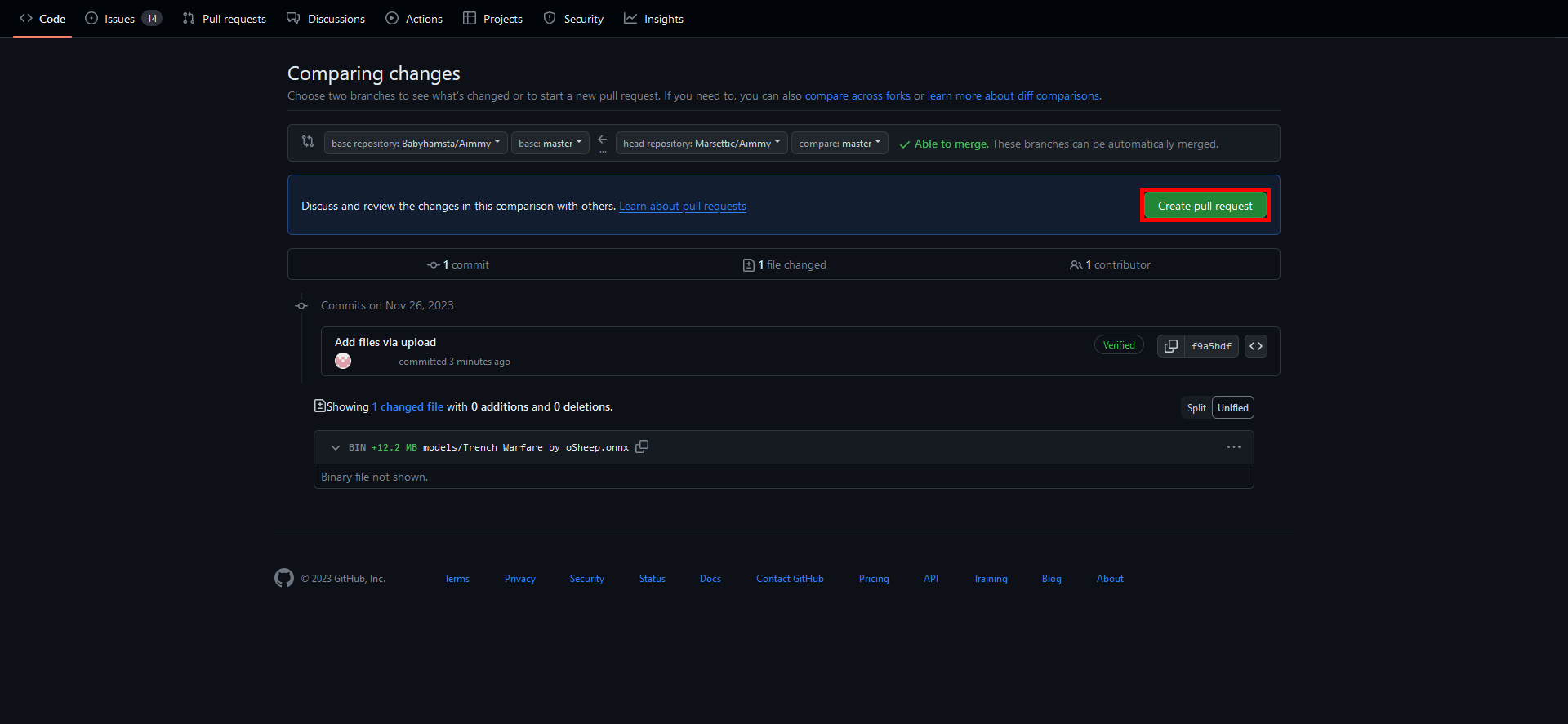This screenshot has width=1568, height=724.
Task: Click the Verified signature badge
Action: (1119, 345)
